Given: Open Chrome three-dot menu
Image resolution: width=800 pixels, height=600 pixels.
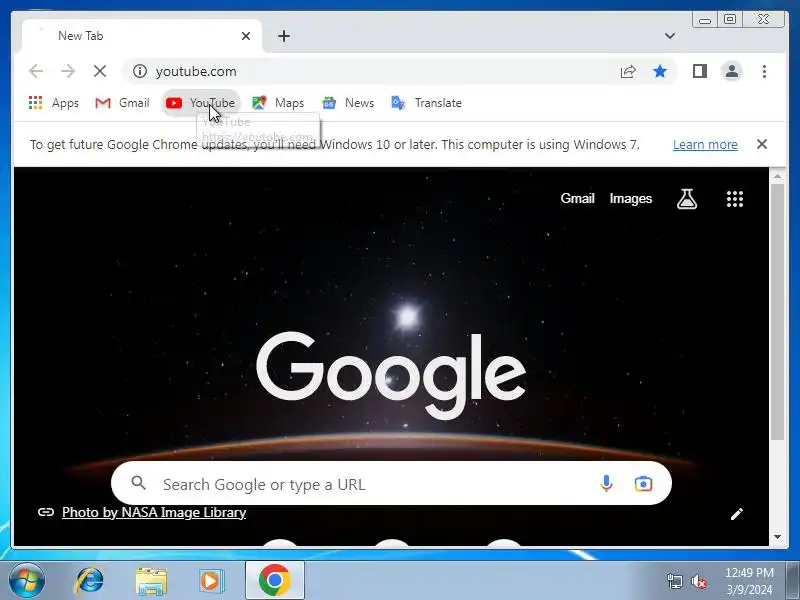Looking at the screenshot, I should tap(764, 71).
